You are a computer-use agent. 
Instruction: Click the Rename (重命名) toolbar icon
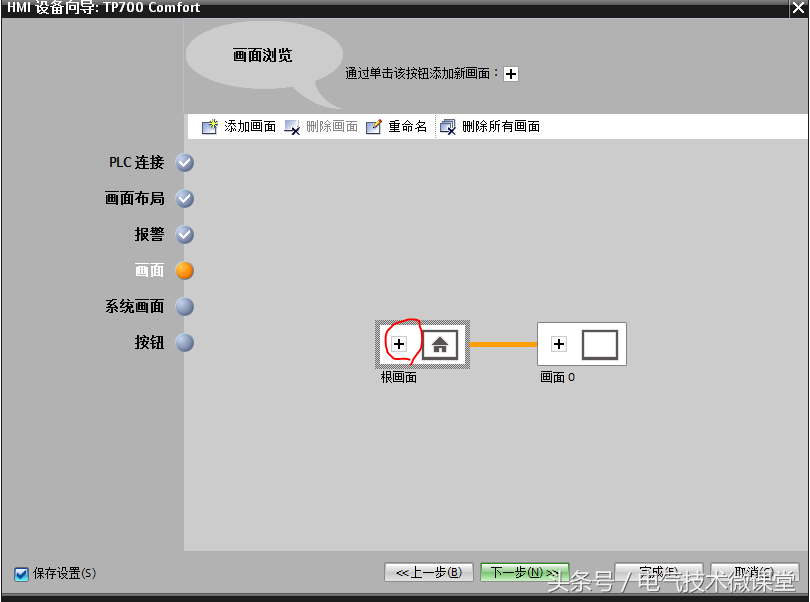click(373, 127)
